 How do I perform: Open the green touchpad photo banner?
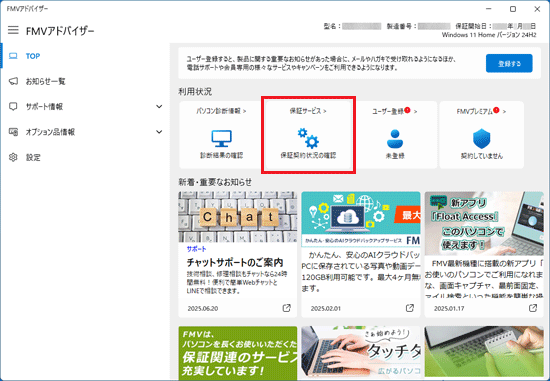(484, 353)
